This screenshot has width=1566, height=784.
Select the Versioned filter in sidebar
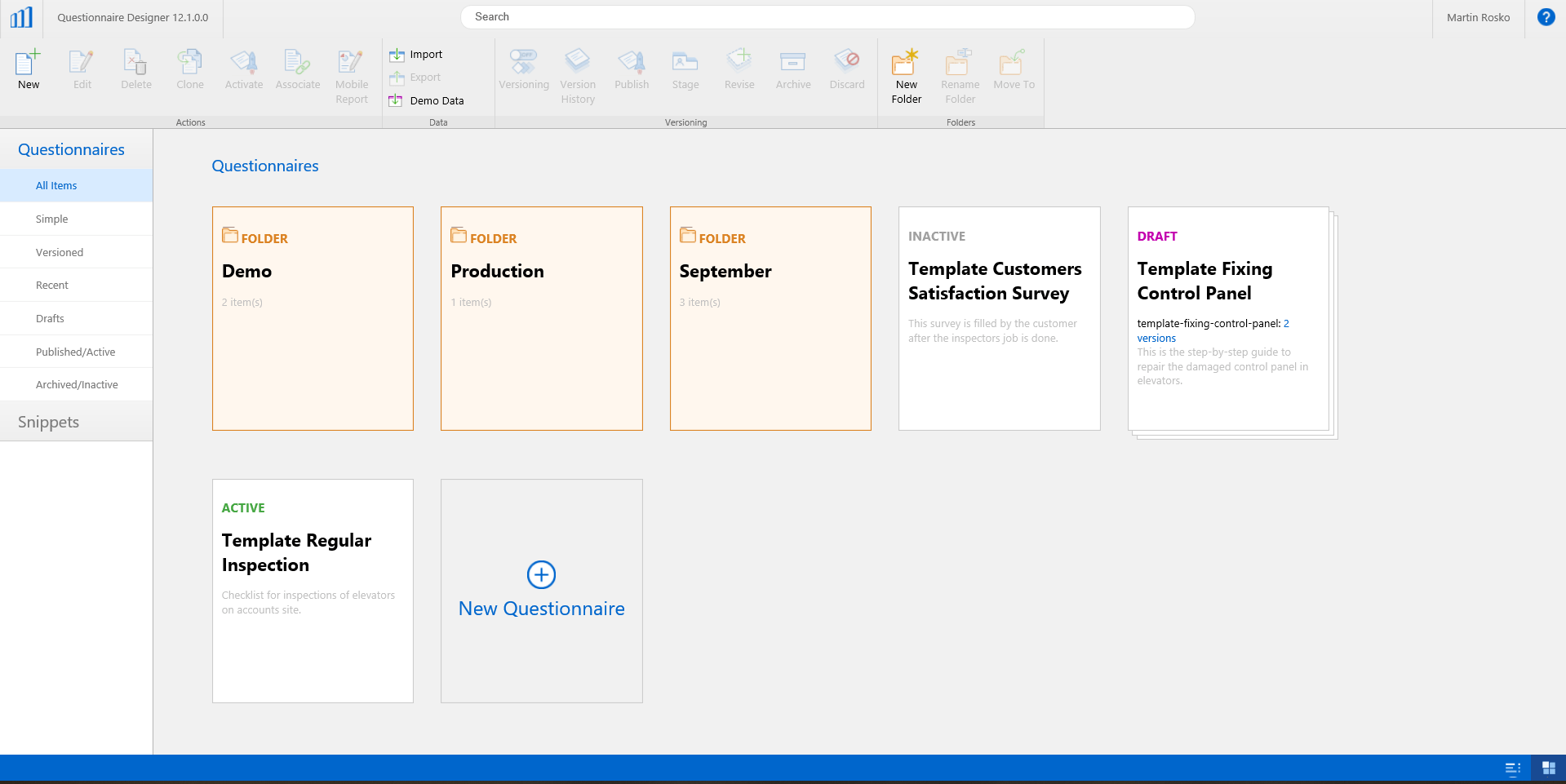pyautogui.click(x=76, y=252)
